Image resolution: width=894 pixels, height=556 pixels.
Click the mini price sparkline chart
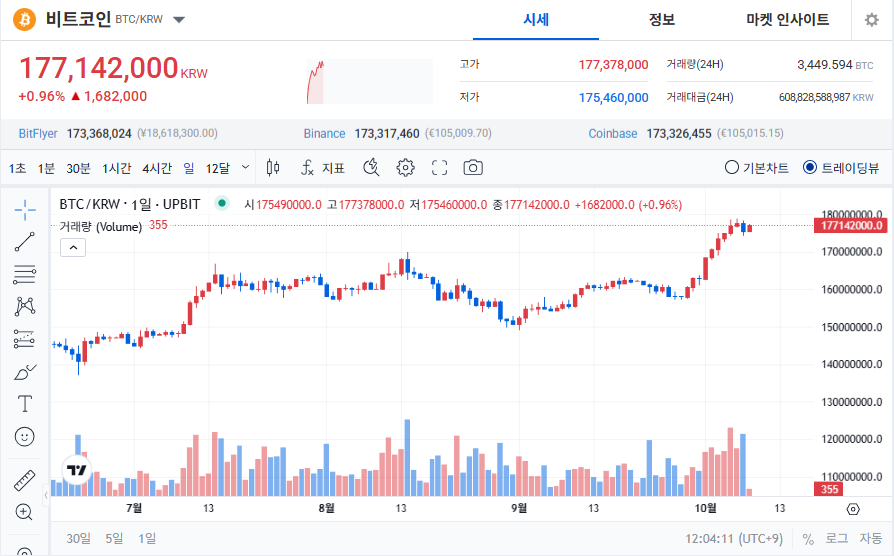369,82
